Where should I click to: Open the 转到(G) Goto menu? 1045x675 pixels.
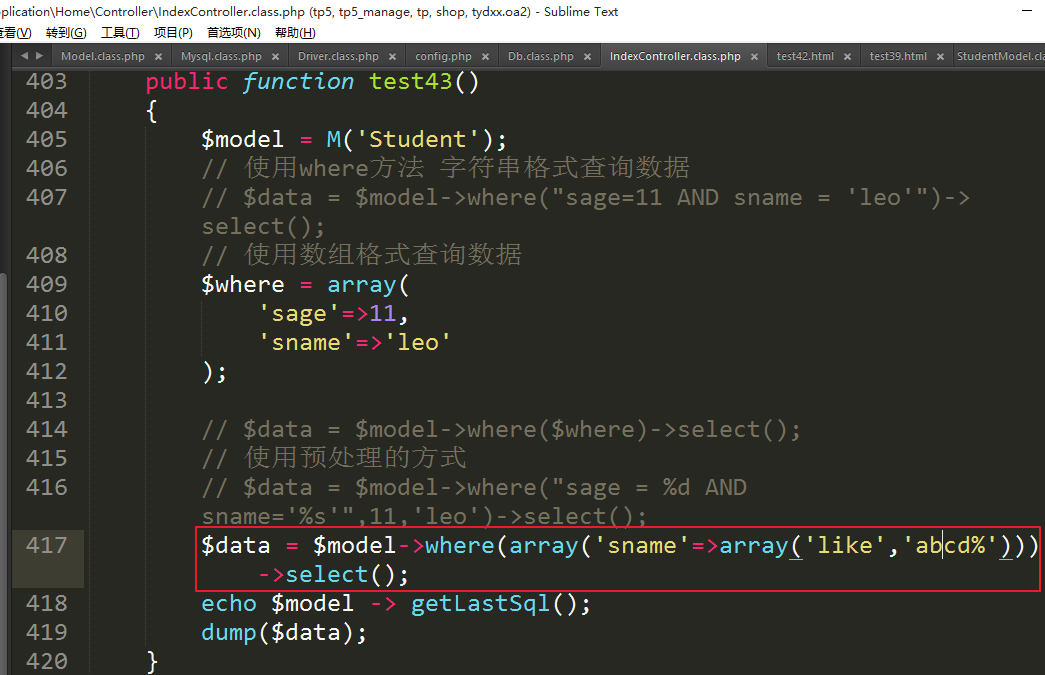(x=66, y=33)
